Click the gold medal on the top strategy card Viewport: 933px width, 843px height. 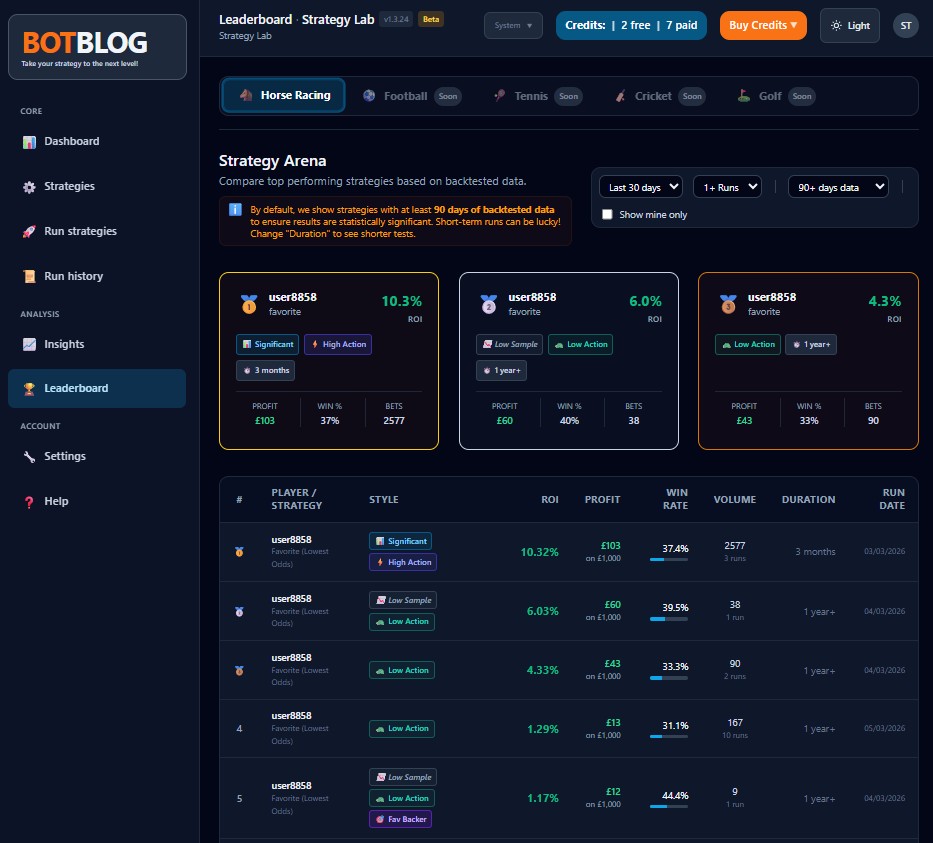249,304
